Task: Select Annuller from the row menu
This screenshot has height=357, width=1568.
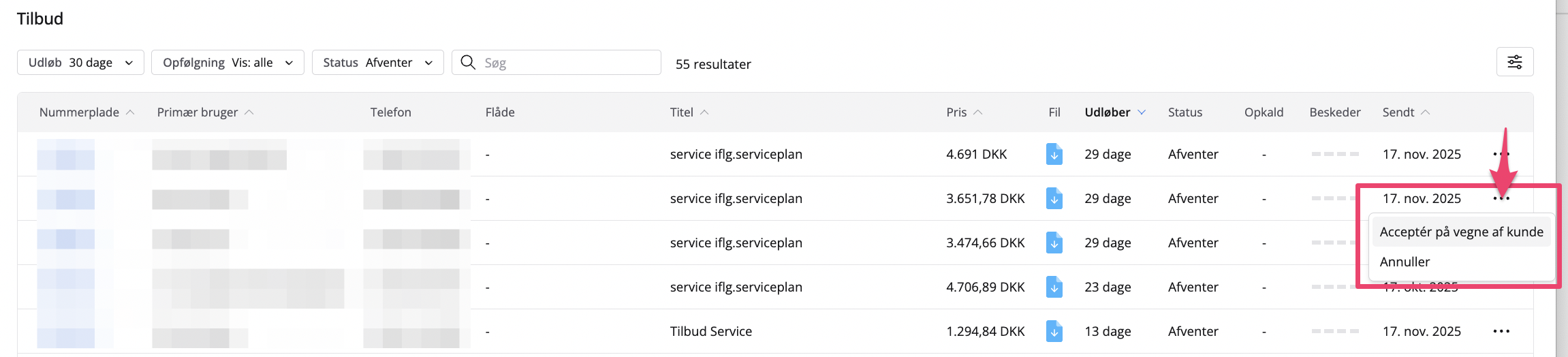Action: pyautogui.click(x=1405, y=262)
